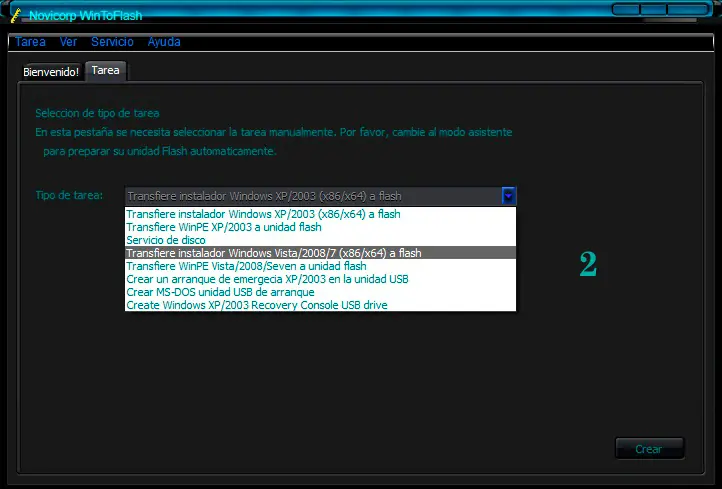Open the Ver menu
The width and height of the screenshot is (722, 489).
68,42
